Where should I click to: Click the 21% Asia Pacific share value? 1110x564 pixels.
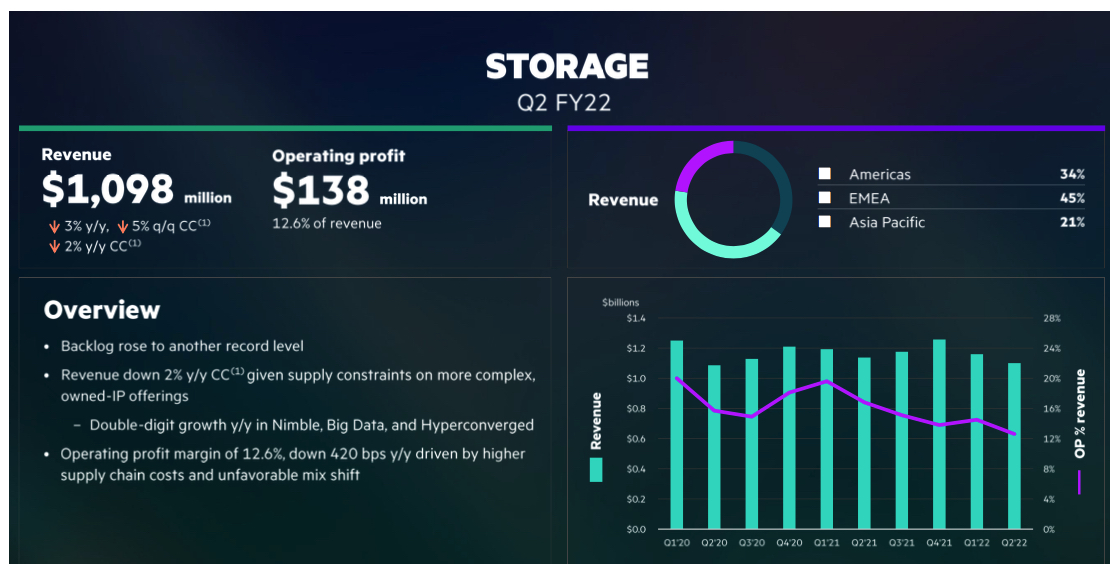tap(1072, 222)
